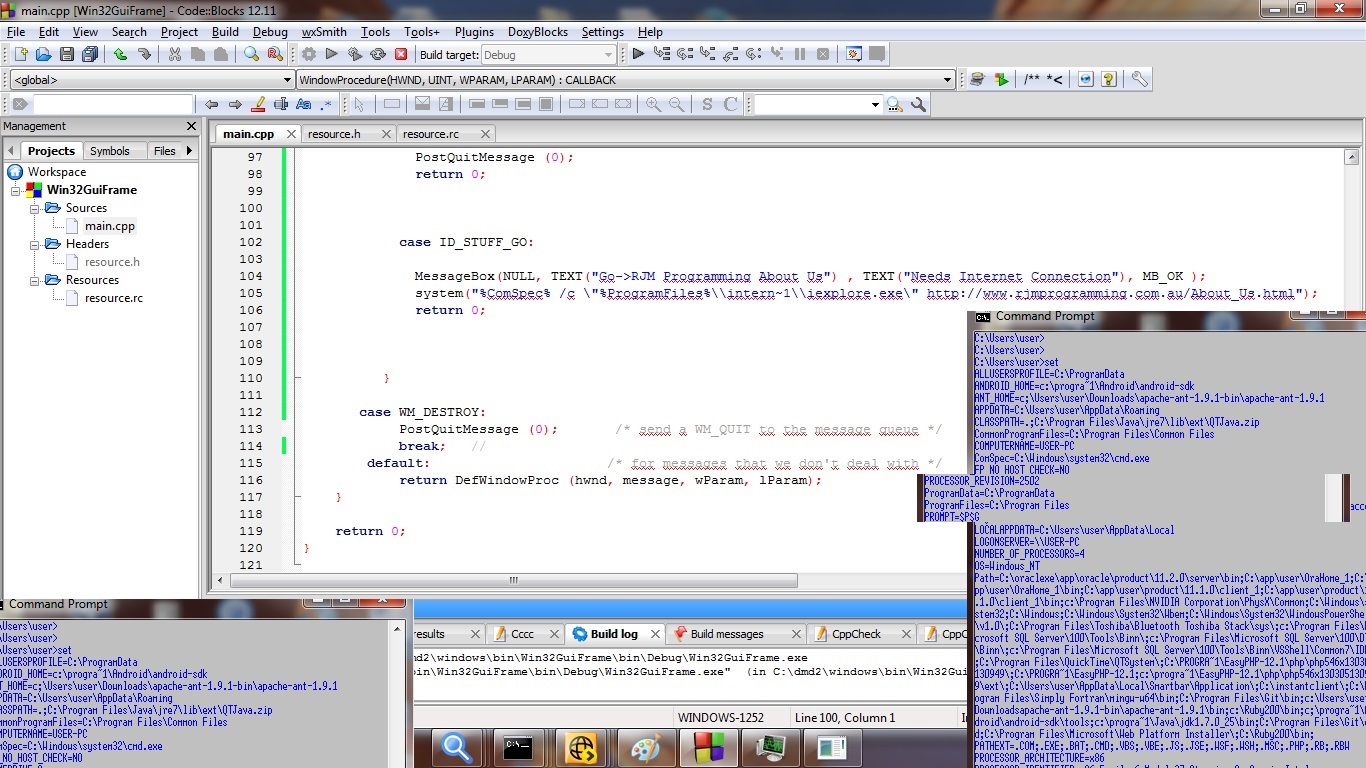Toggle selected-text-only search option
The width and height of the screenshot is (1366, 768).
(281, 104)
